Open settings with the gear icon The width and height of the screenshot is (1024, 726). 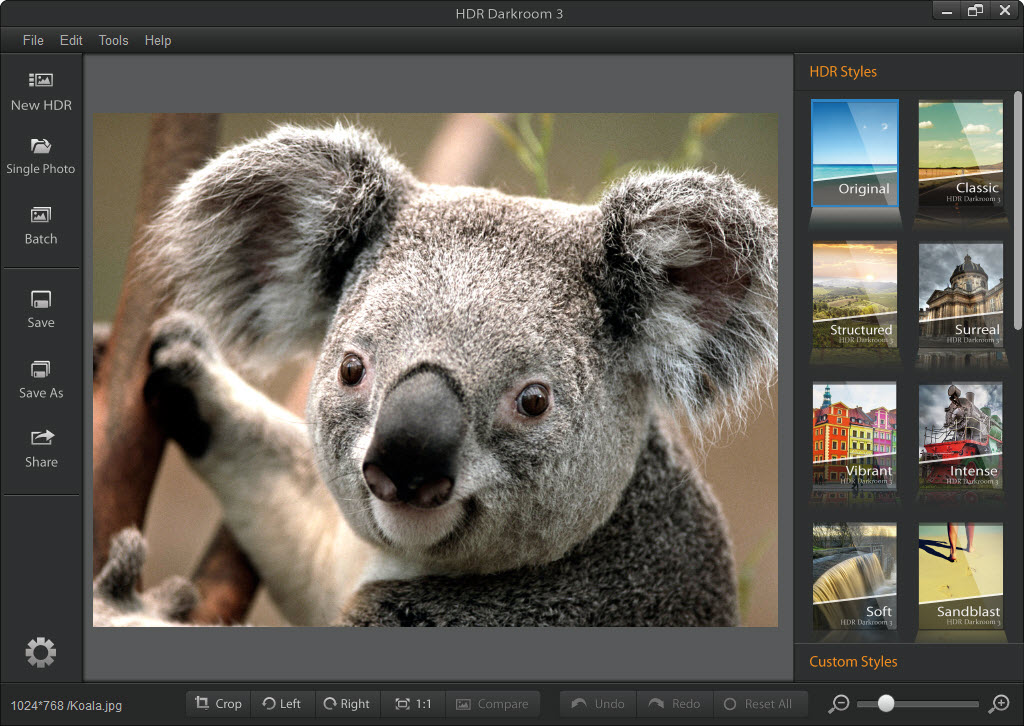click(x=40, y=652)
